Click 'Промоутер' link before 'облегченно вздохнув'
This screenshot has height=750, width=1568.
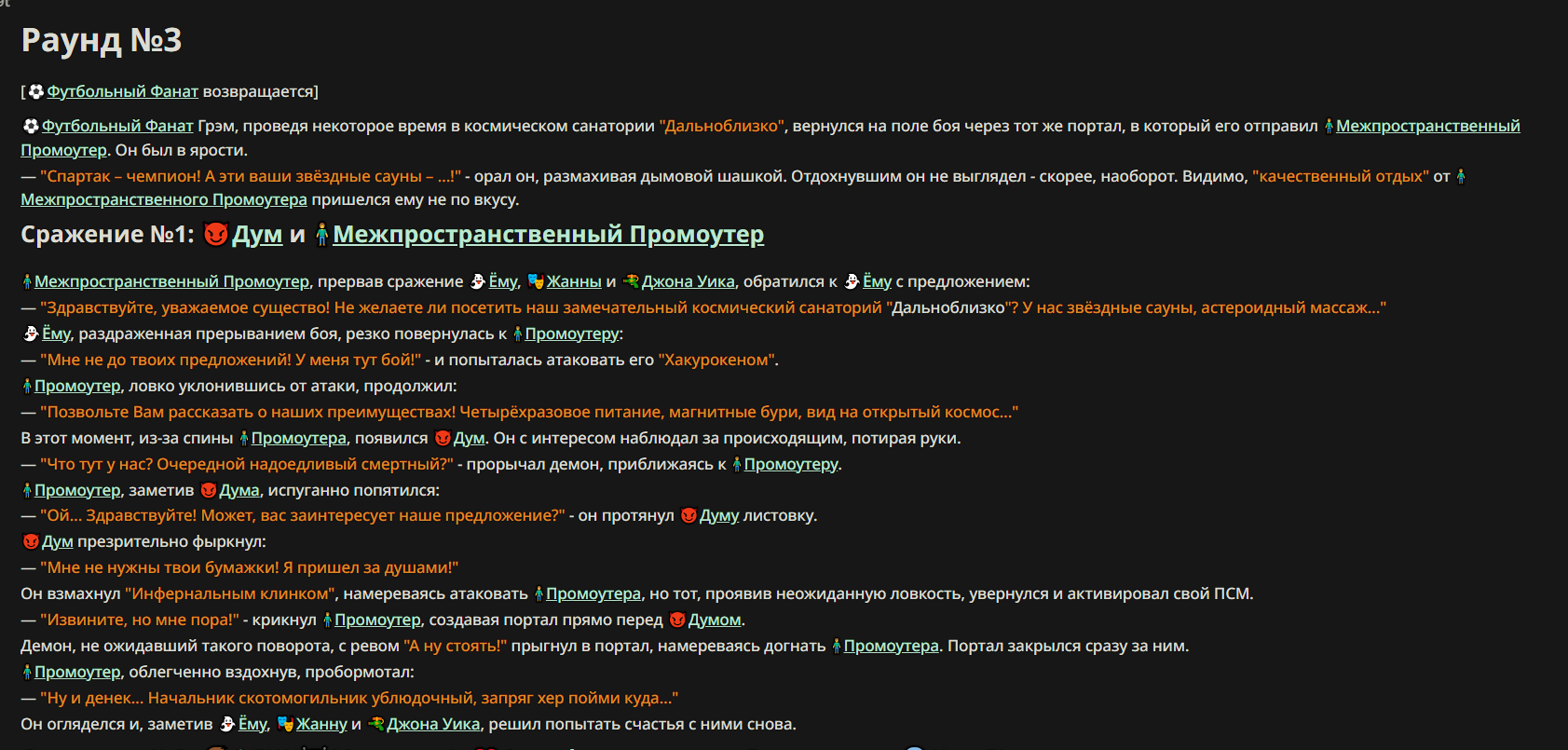[x=77, y=672]
